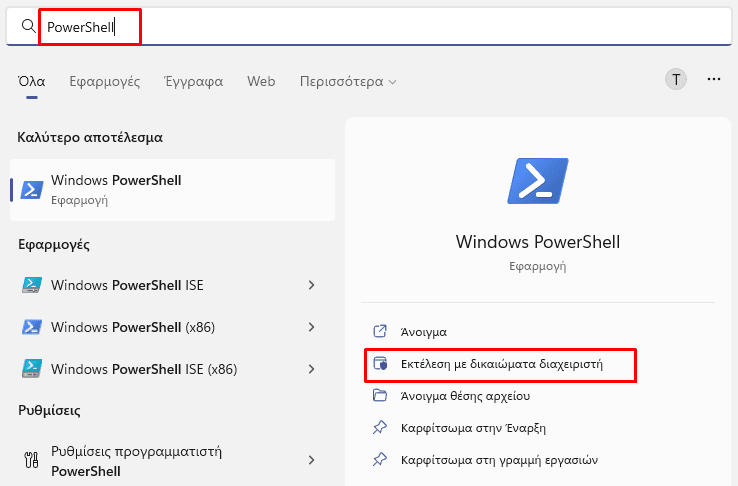Click Άνοιγμα to open PowerShell
The width and height of the screenshot is (738, 486).
coord(424,332)
